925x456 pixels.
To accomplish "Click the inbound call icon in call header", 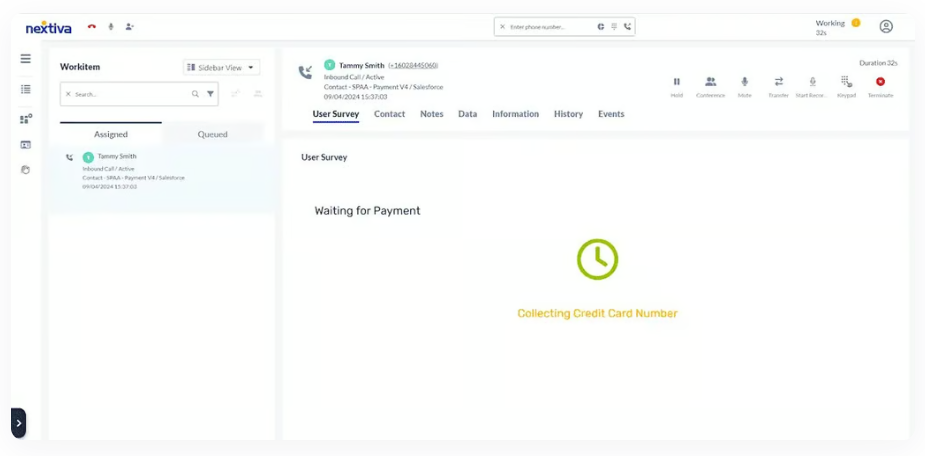I will (305, 73).
